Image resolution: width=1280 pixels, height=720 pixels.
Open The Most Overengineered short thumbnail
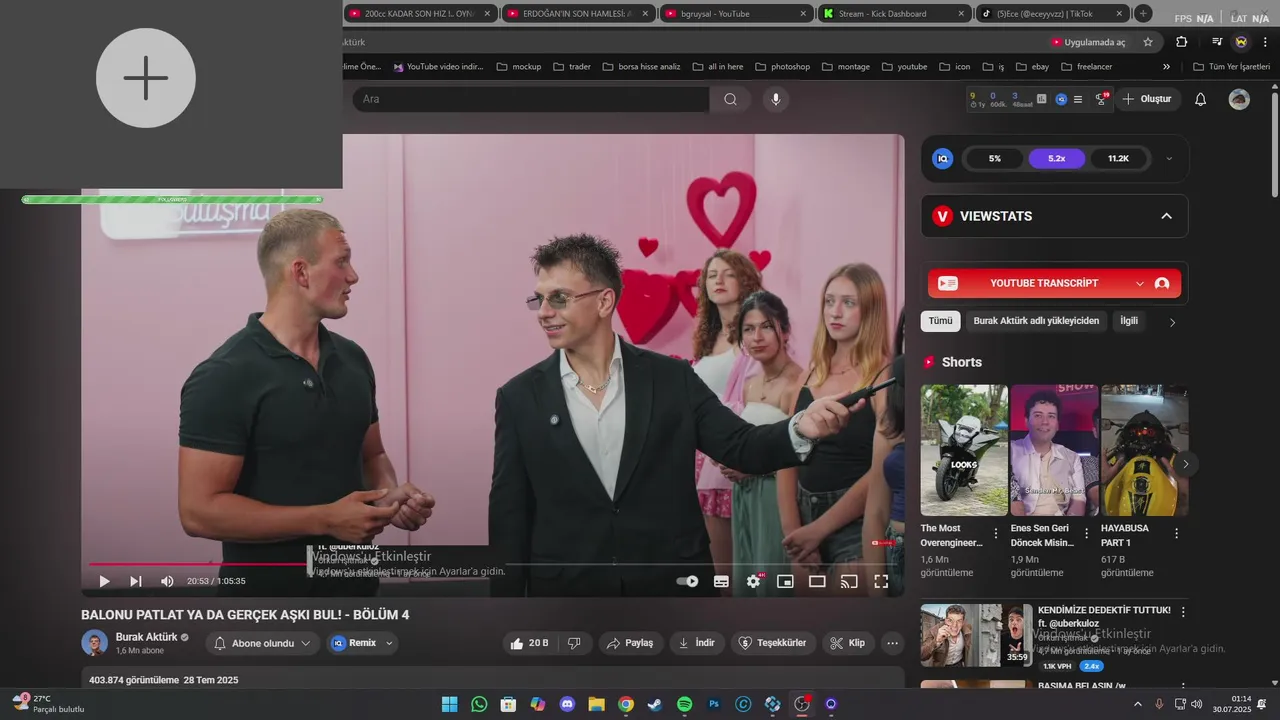click(964, 450)
